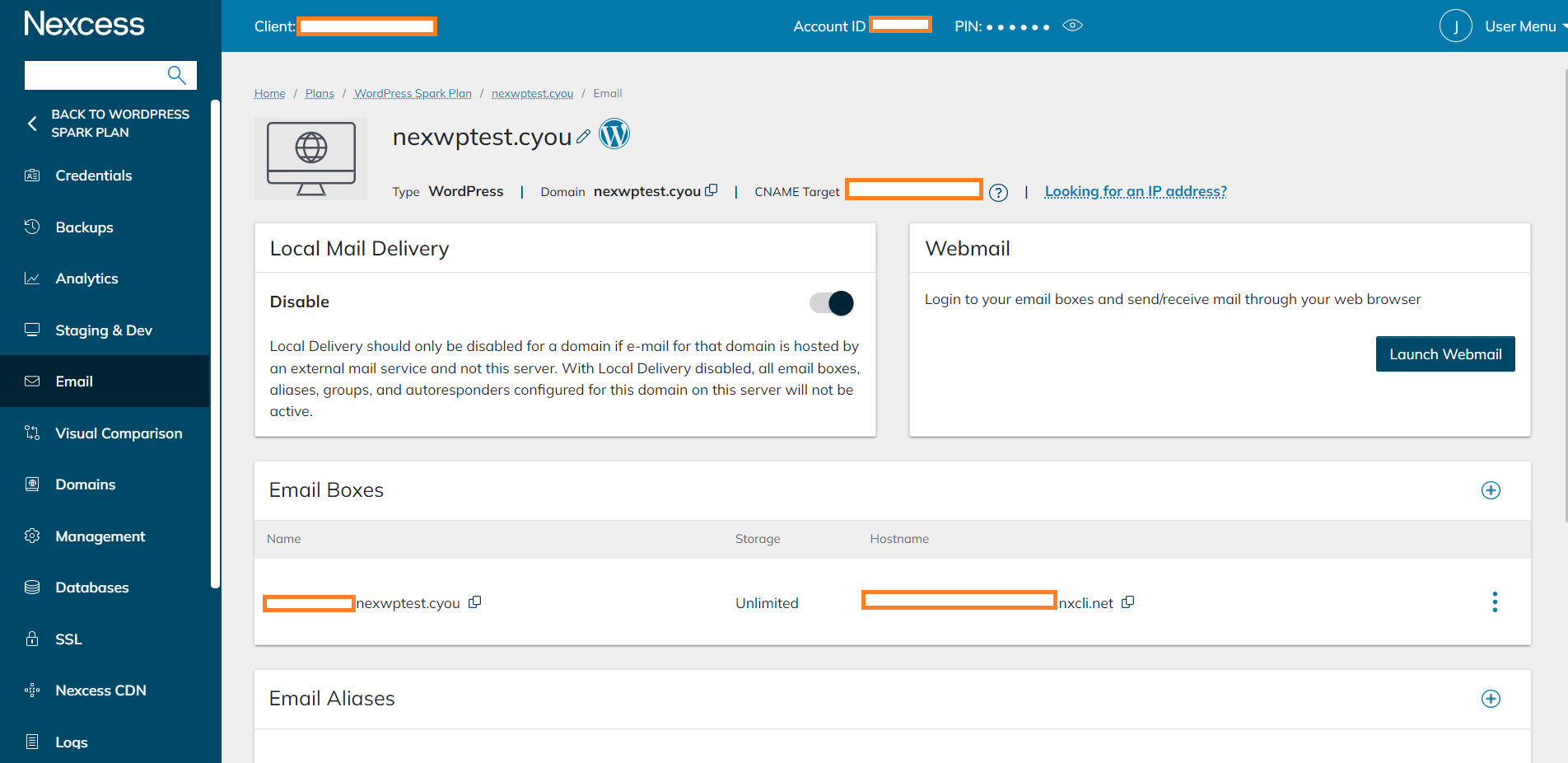Click the Management gear icon
Image resolution: width=1568 pixels, height=763 pixels.
pos(32,536)
